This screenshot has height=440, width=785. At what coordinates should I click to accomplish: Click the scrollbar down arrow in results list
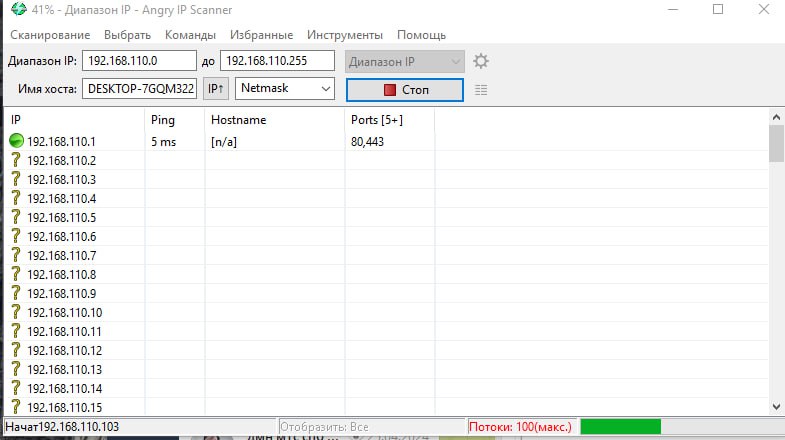tap(776, 406)
